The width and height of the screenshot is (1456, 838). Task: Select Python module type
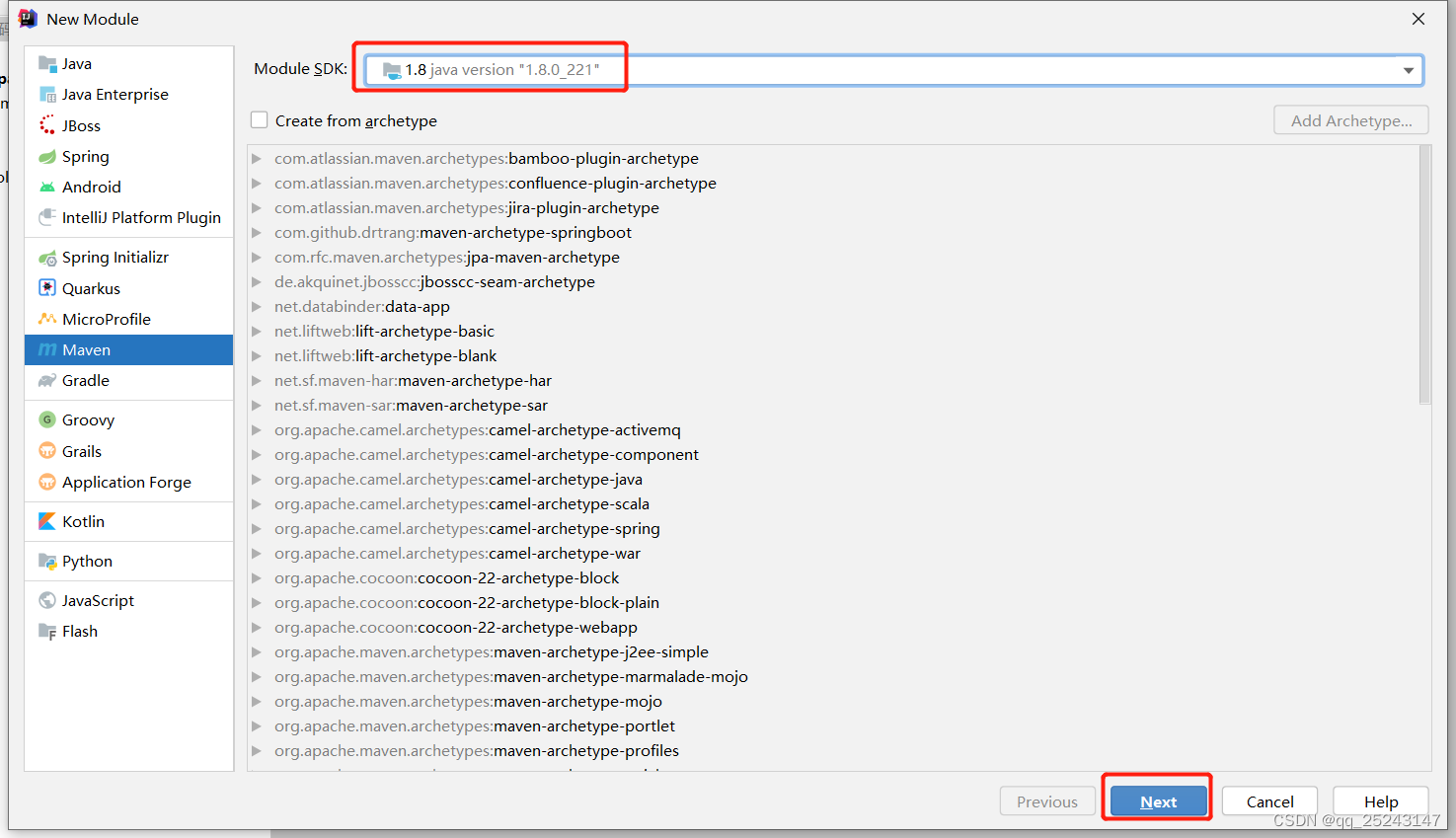(x=129, y=562)
